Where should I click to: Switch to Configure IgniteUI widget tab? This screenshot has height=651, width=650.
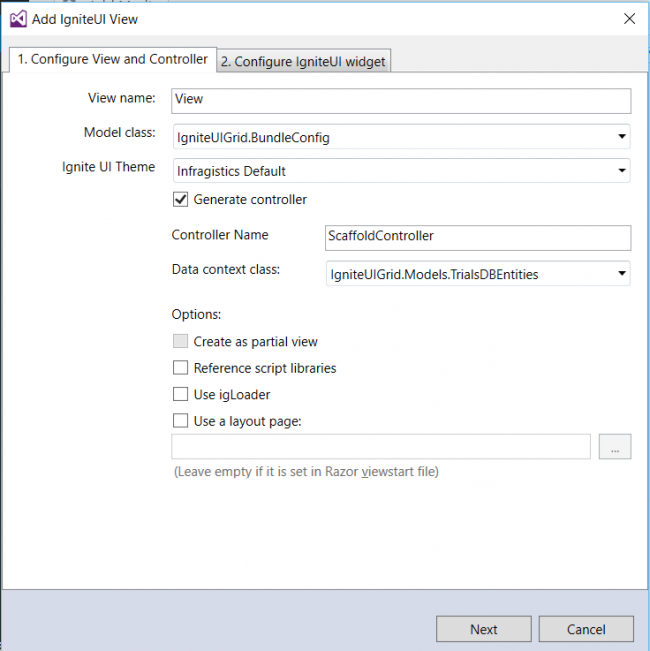303,61
